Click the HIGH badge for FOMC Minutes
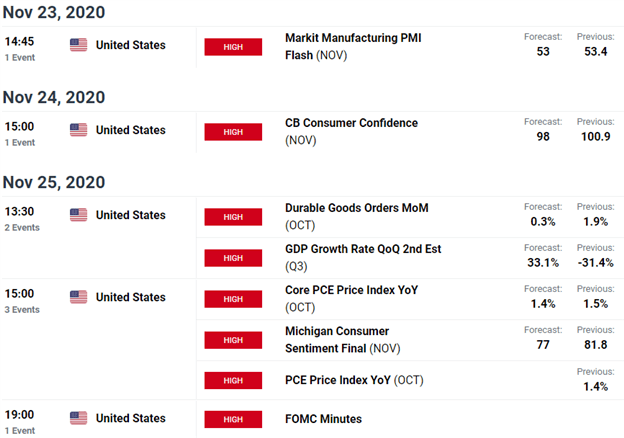Viewport: 624px width, 438px height. tap(233, 419)
